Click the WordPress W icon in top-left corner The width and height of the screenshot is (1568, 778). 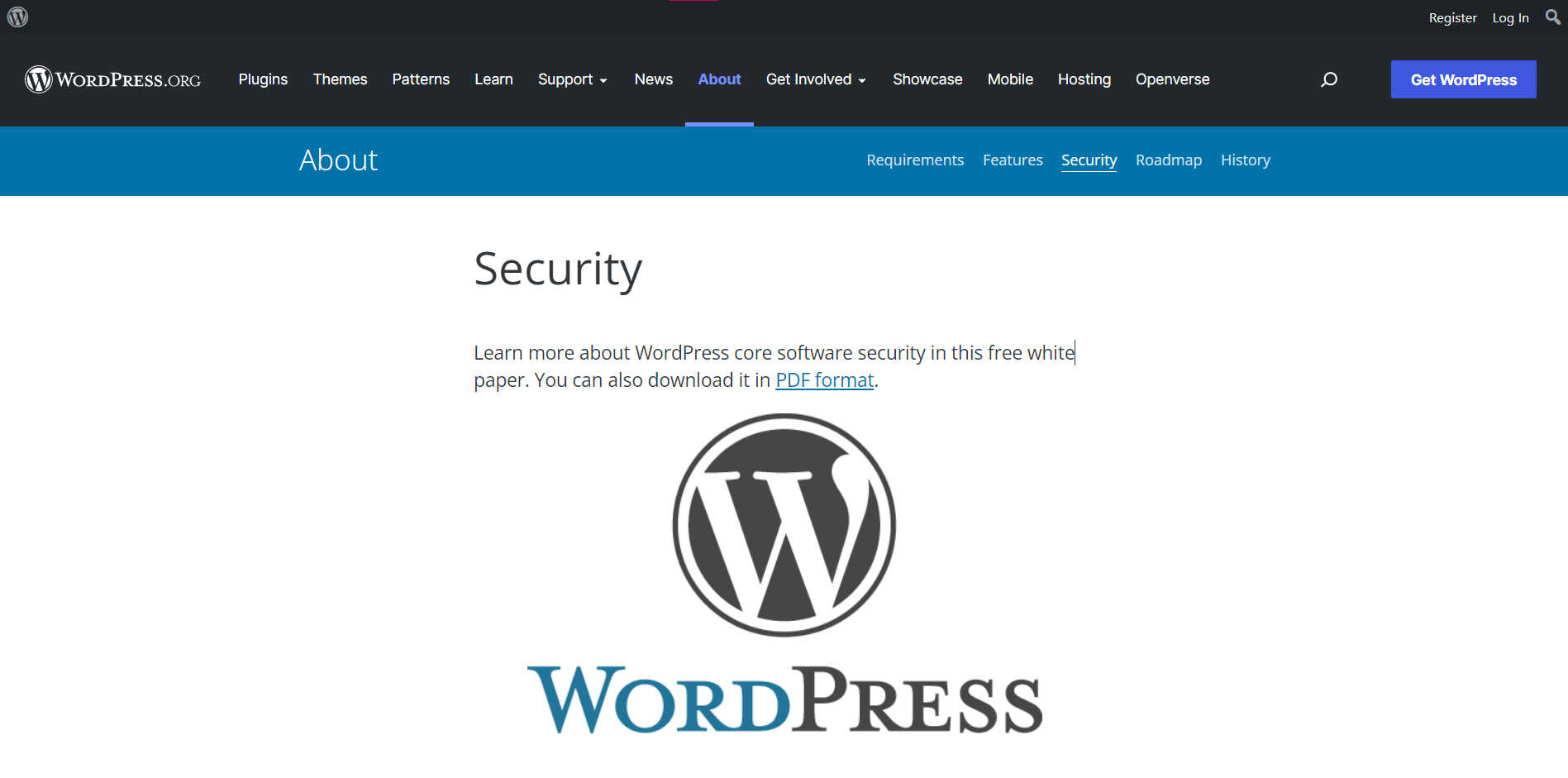17,16
